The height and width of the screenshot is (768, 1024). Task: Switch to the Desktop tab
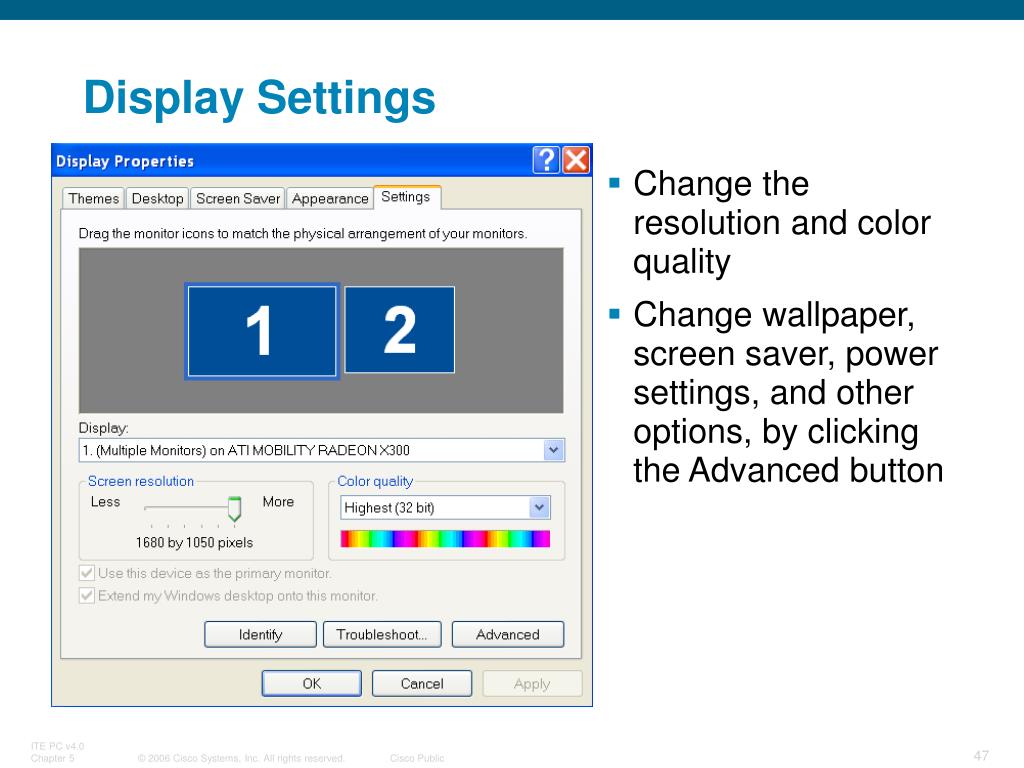pos(157,199)
